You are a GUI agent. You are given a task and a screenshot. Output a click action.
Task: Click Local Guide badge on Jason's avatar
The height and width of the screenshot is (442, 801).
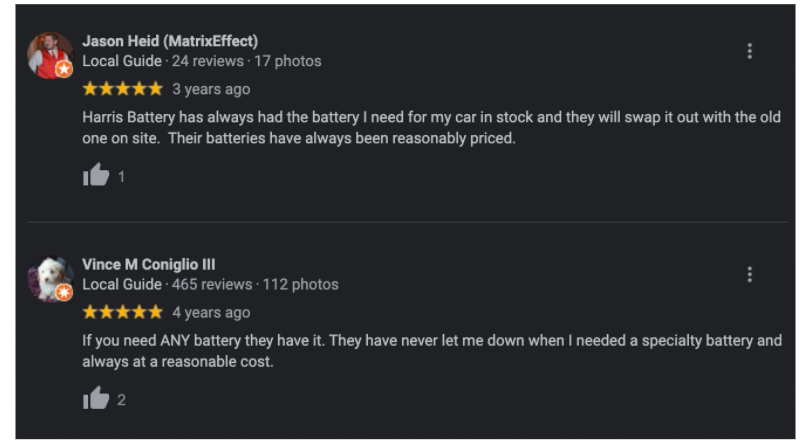(64, 69)
